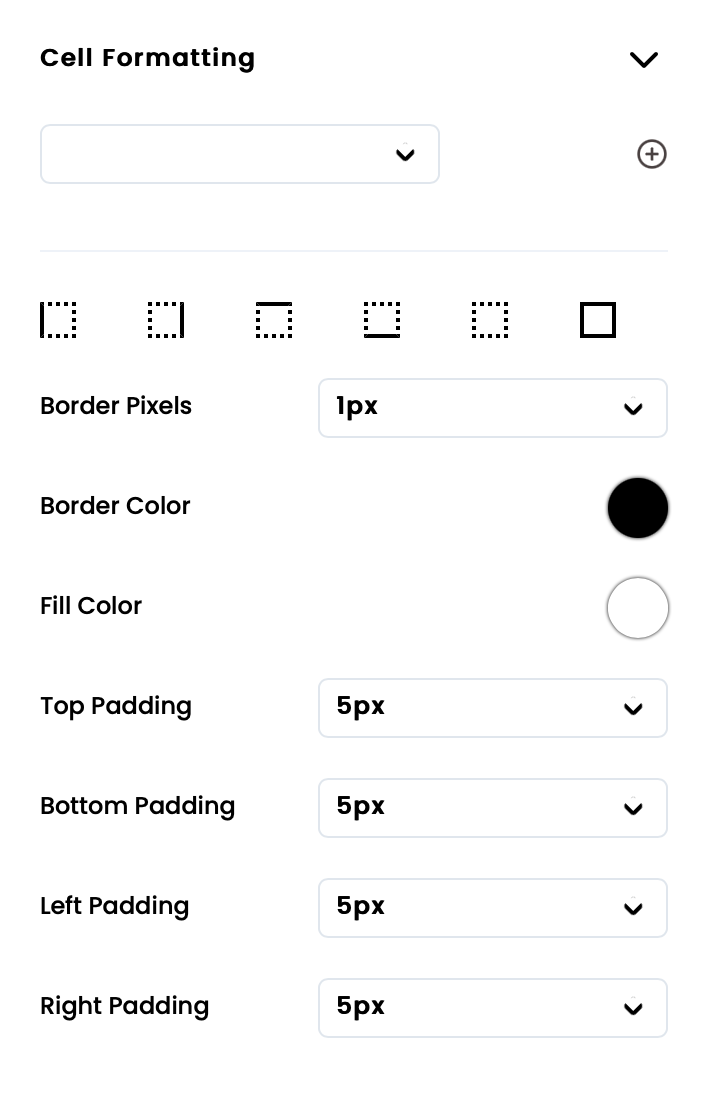Open the Top Padding dropdown
The width and height of the screenshot is (706, 1096).
(492, 707)
